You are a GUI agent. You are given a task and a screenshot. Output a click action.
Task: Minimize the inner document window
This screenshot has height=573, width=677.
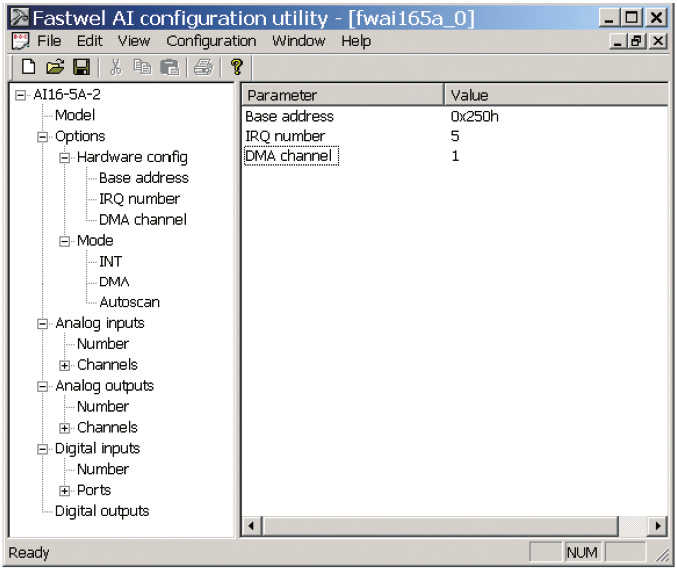[x=618, y=41]
